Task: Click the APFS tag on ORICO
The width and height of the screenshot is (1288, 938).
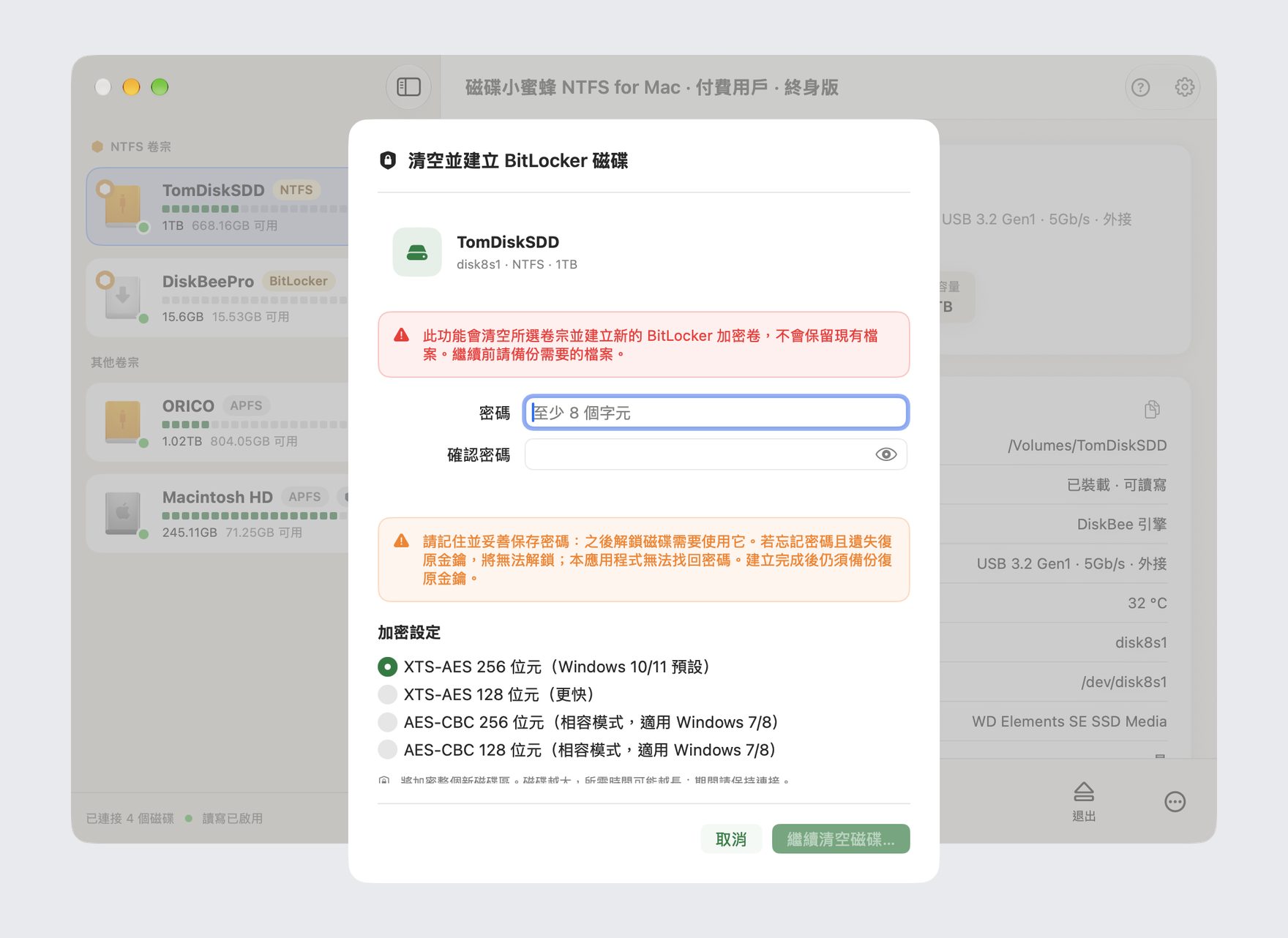Action: pyautogui.click(x=246, y=405)
